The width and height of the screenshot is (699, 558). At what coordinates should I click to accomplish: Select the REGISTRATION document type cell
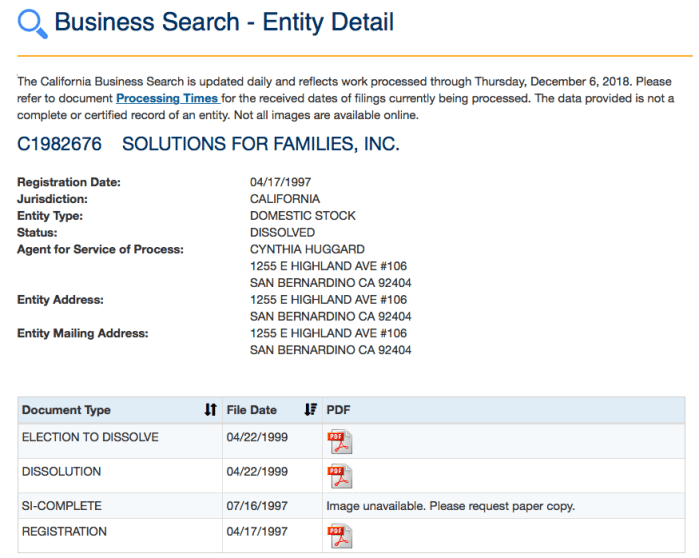click(x=64, y=531)
